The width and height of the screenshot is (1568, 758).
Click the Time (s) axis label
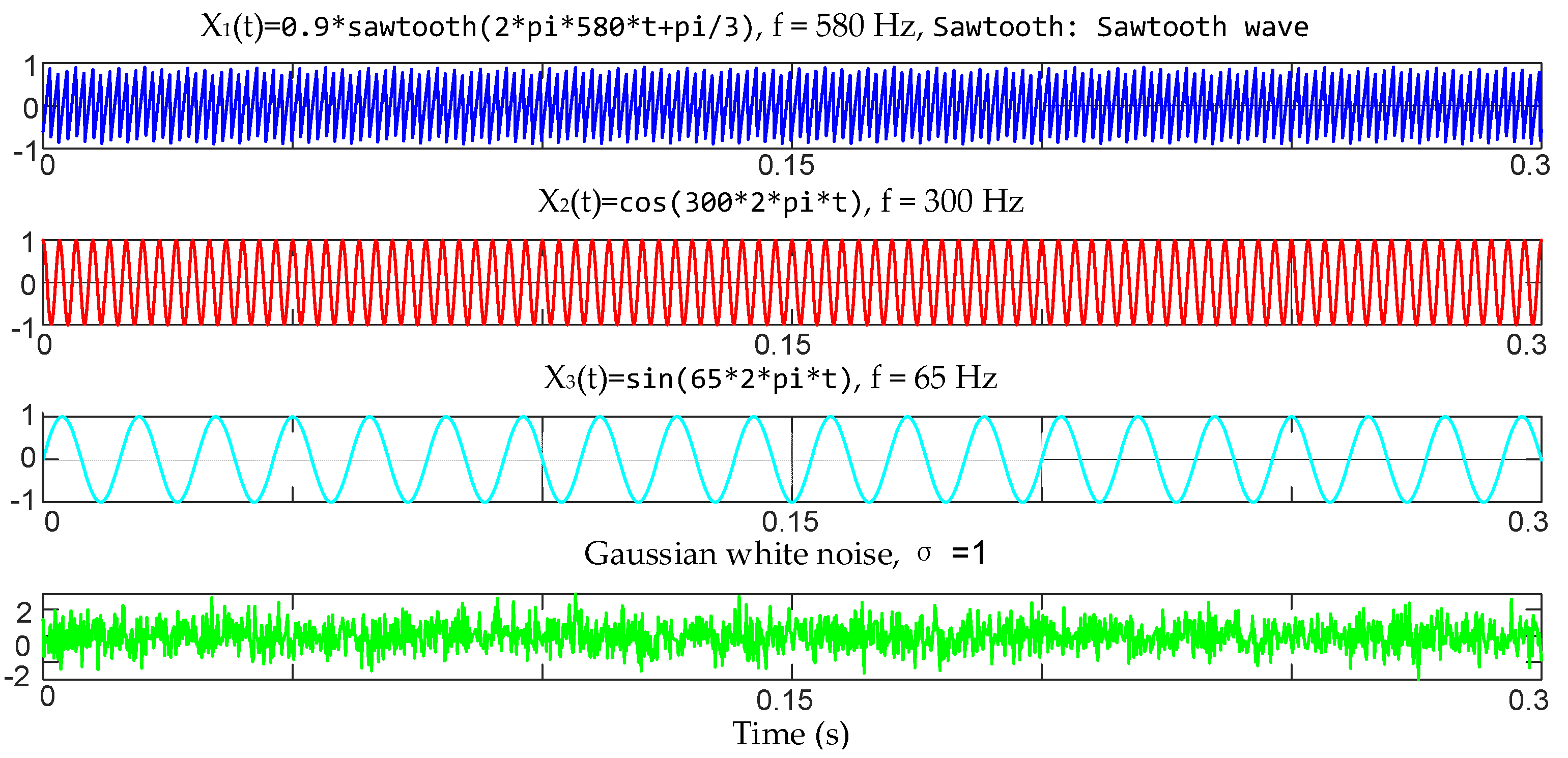click(790, 734)
